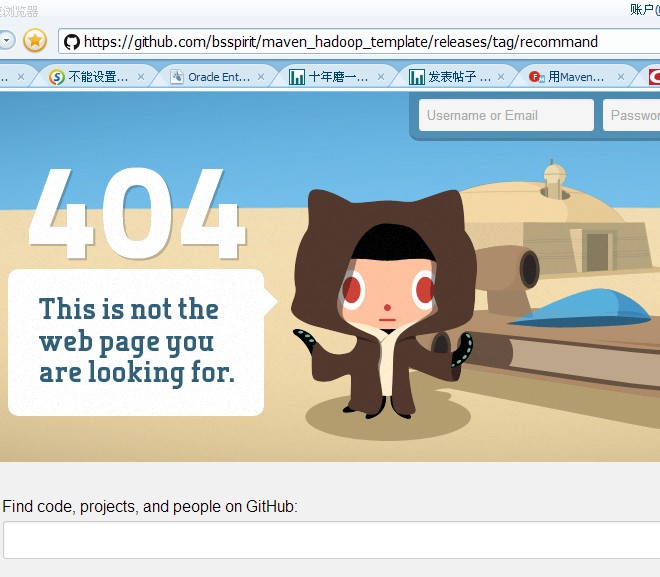
Task: Click the GitHub search box below Find code
Action: (332, 540)
